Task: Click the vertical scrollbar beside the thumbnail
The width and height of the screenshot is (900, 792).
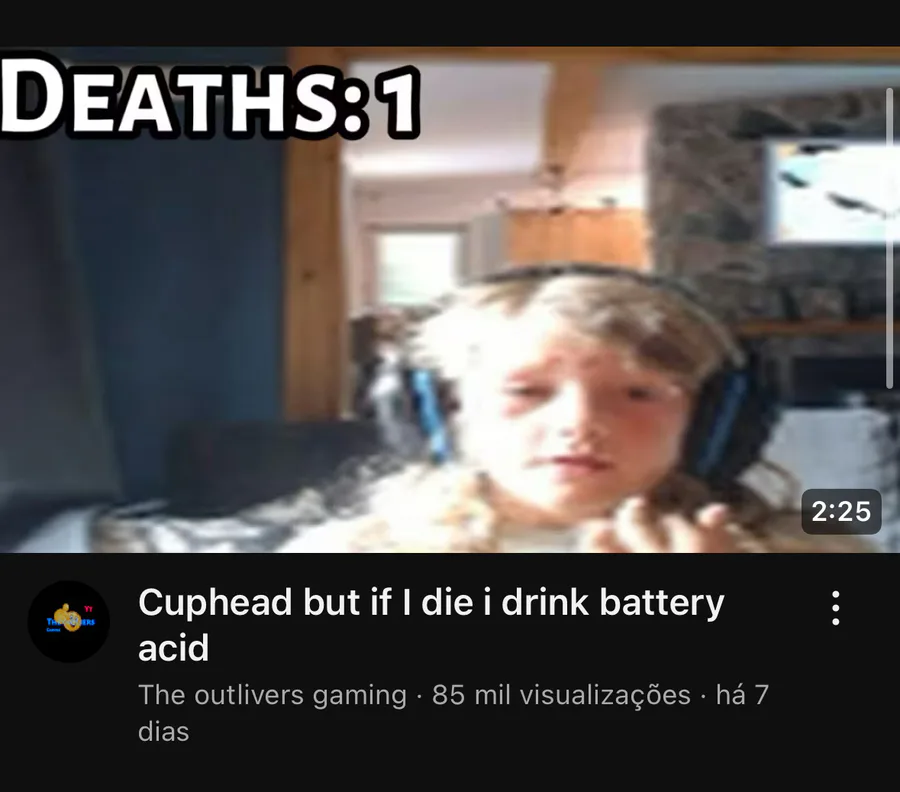Action: coord(890,238)
